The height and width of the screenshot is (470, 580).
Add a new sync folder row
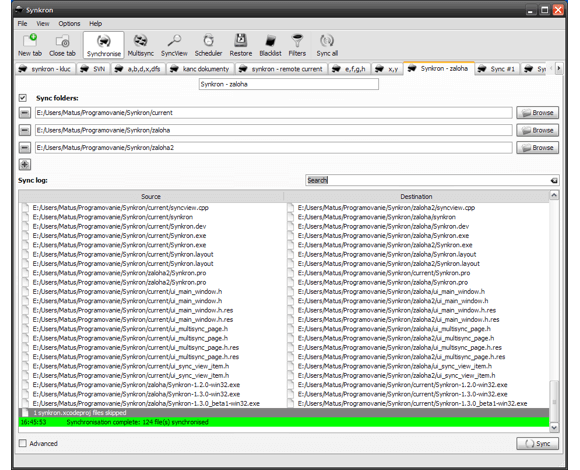click(25, 165)
